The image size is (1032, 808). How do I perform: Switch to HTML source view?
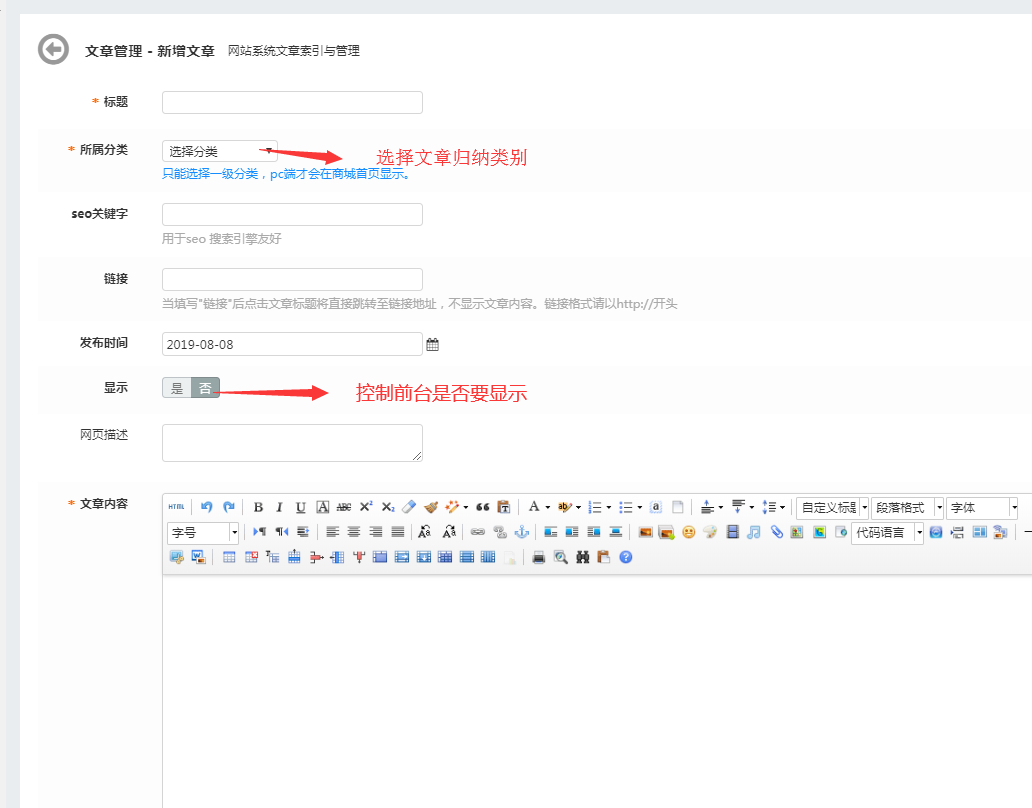point(176,507)
